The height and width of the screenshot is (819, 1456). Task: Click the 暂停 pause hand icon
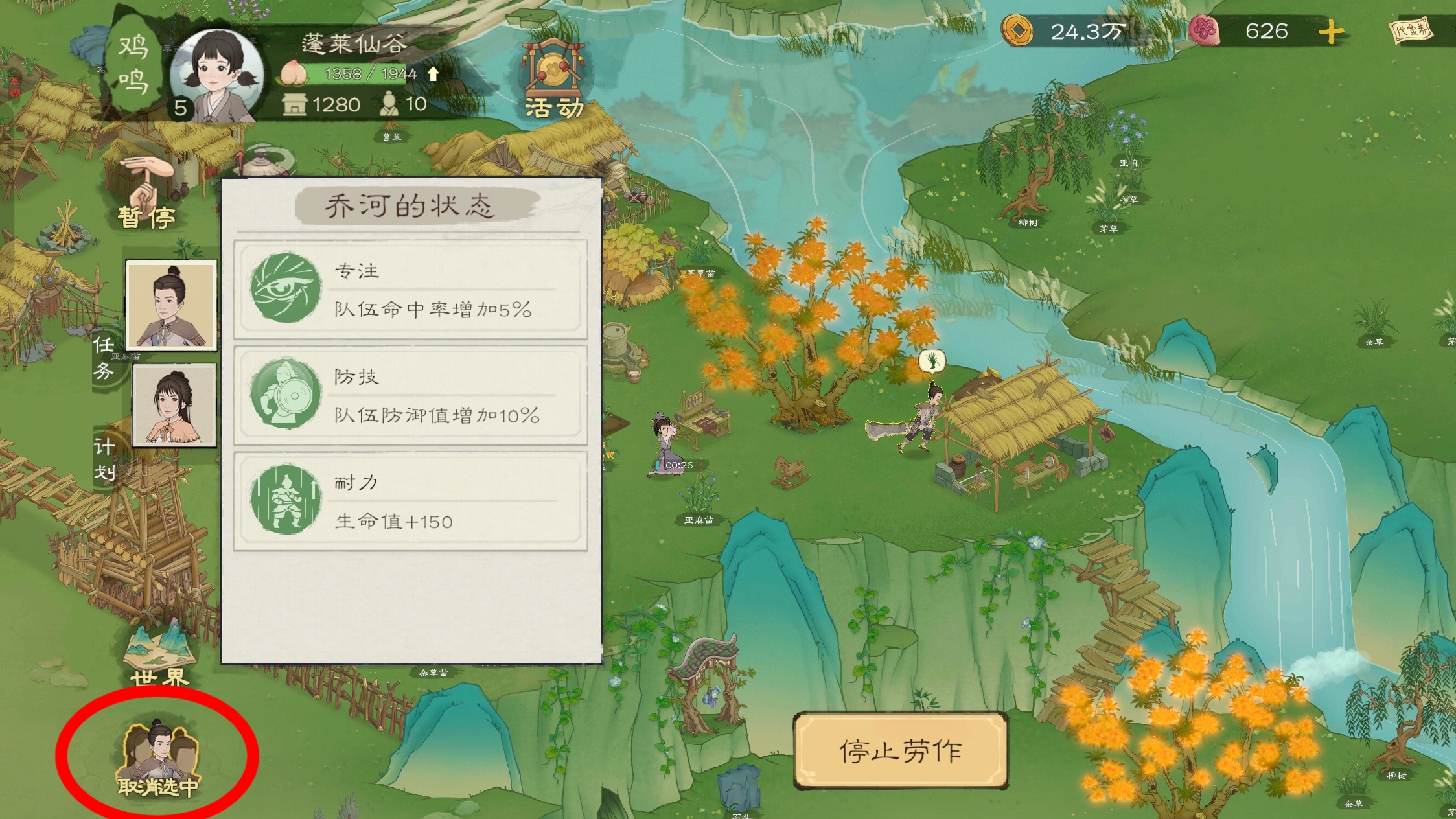[x=147, y=192]
